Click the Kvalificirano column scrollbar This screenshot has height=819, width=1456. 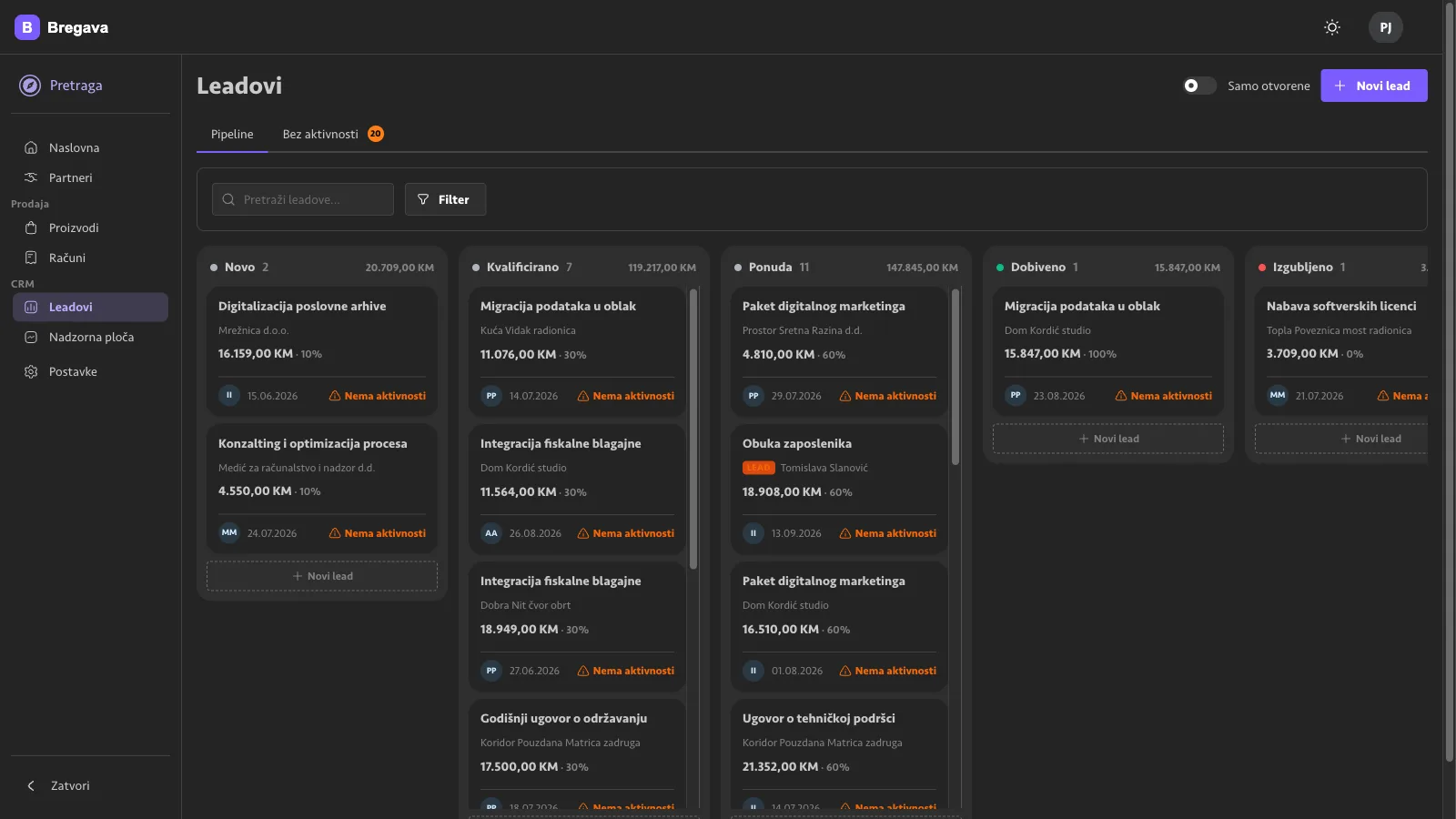[x=693, y=429]
